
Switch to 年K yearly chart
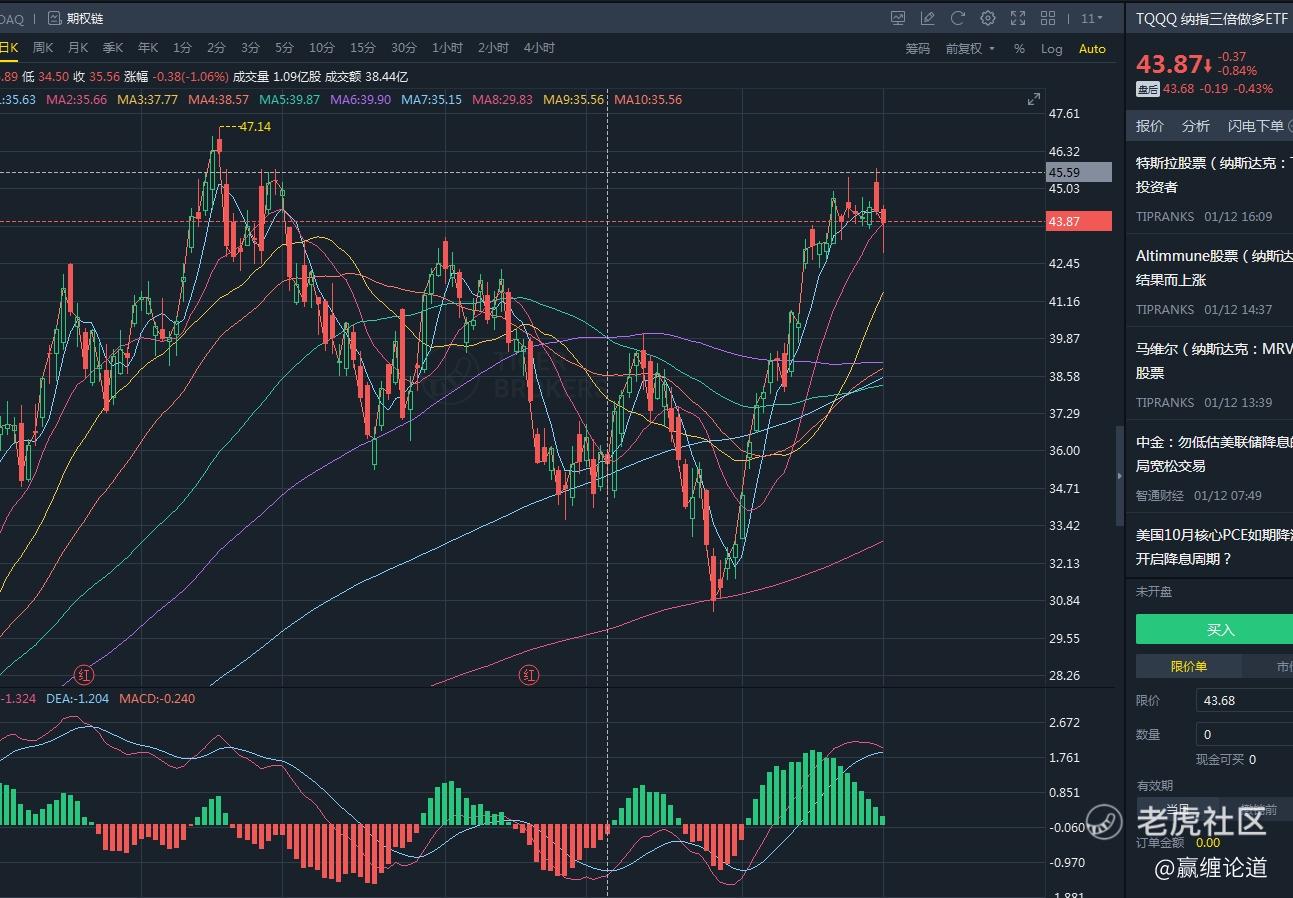click(x=148, y=47)
